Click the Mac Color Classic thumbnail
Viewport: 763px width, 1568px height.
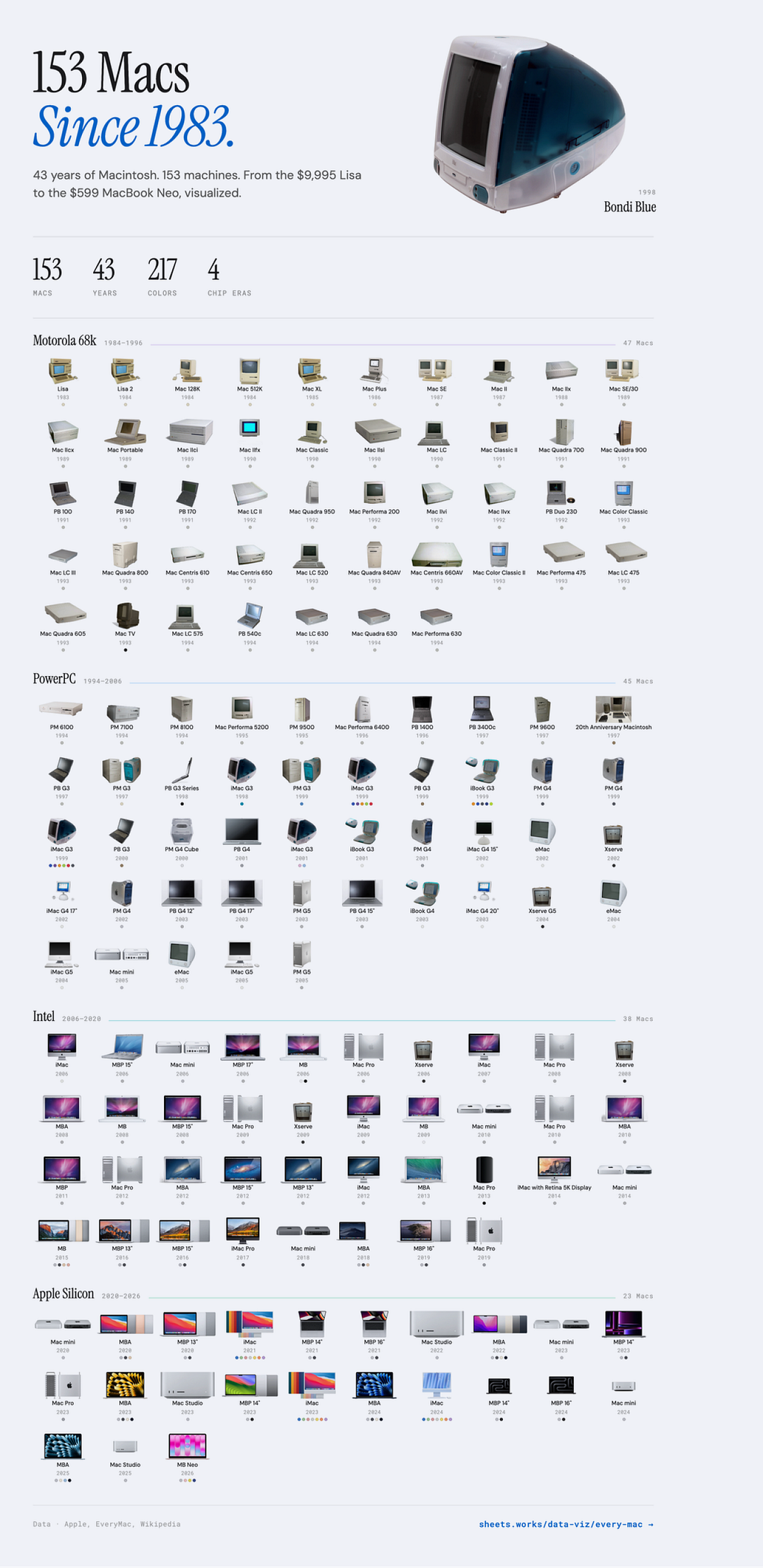624,493
